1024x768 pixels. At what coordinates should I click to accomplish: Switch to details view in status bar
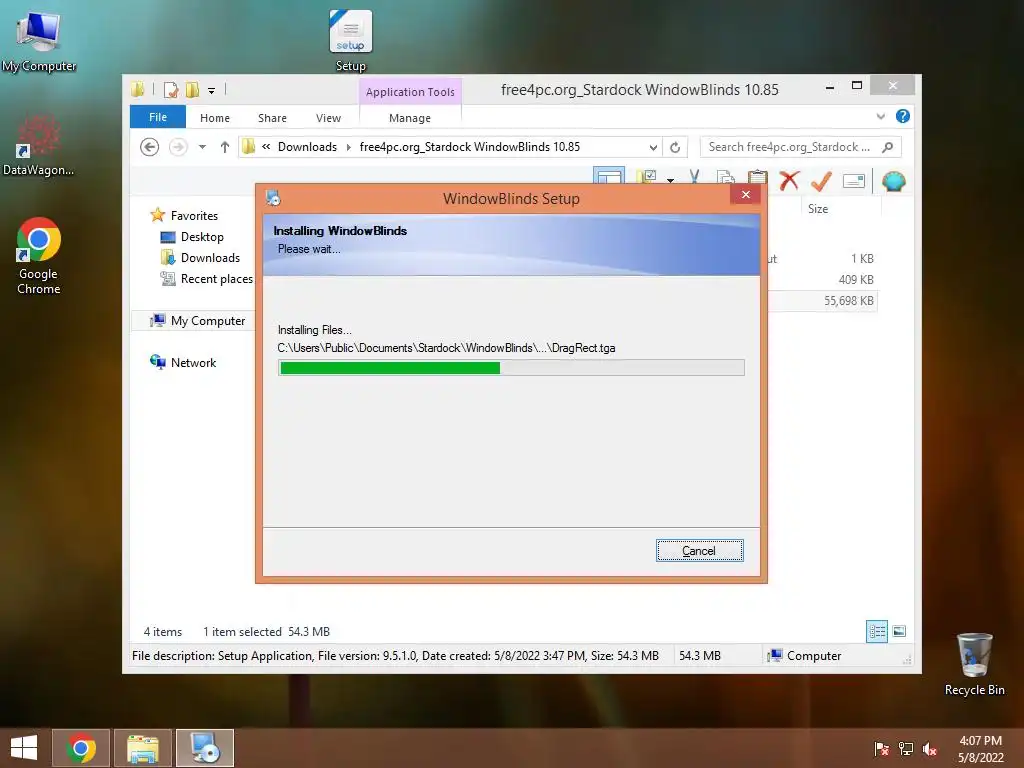[x=876, y=631]
